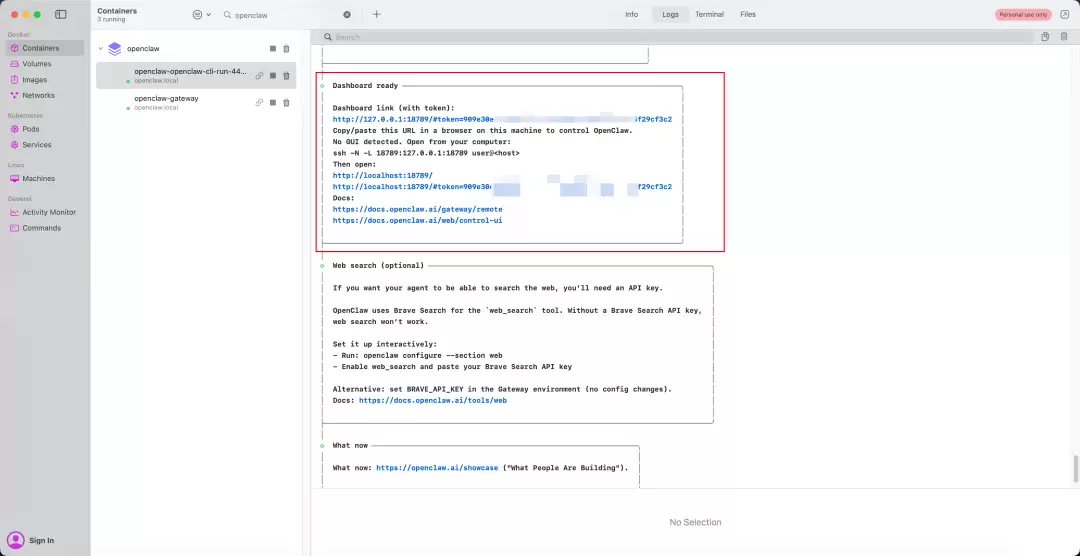Viewport: 1080px width, 556px height.
Task: Stop the openclaw-gateway container
Action: point(273,102)
